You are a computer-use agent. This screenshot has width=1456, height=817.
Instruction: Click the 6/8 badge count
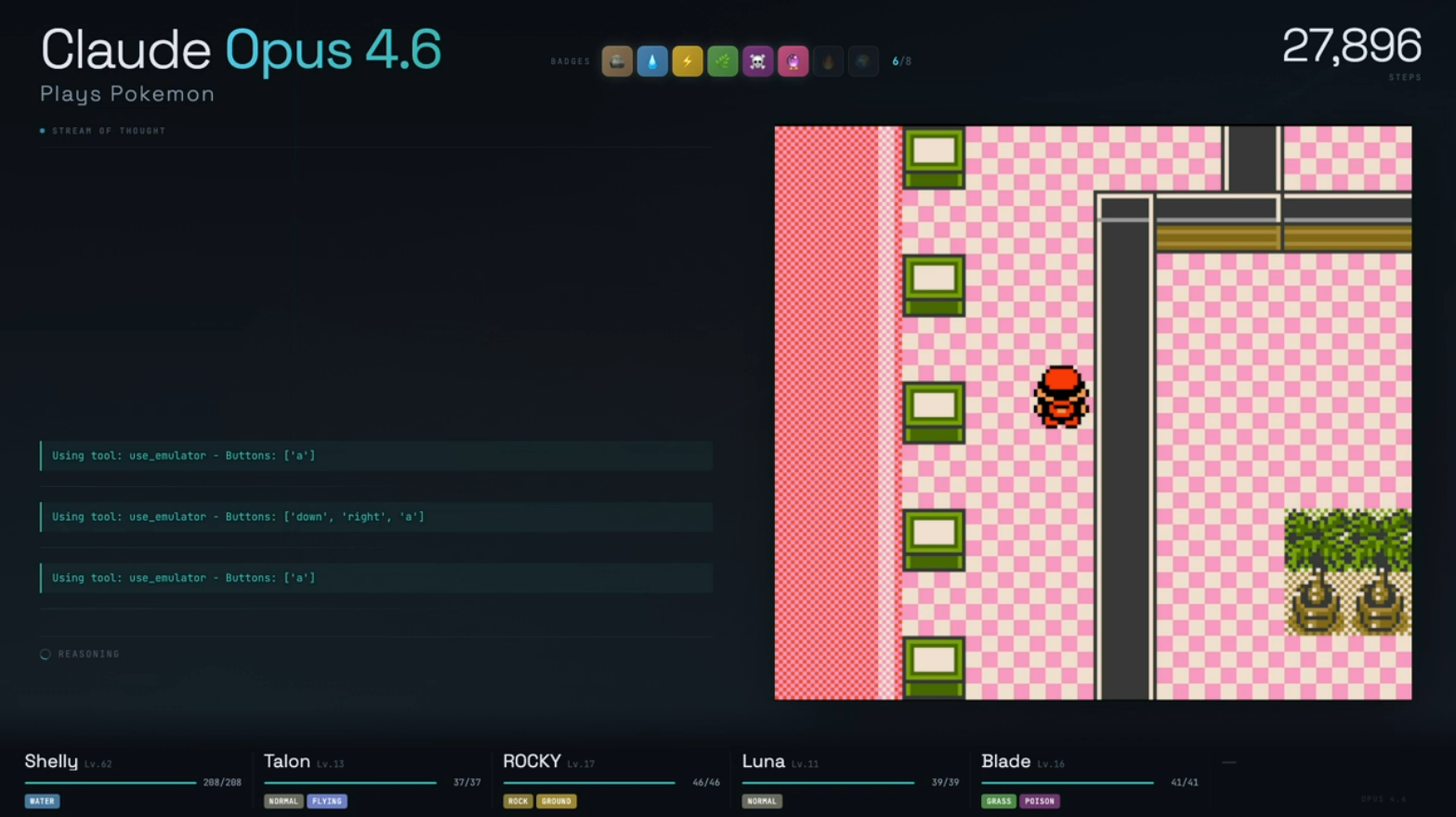pyautogui.click(x=901, y=61)
